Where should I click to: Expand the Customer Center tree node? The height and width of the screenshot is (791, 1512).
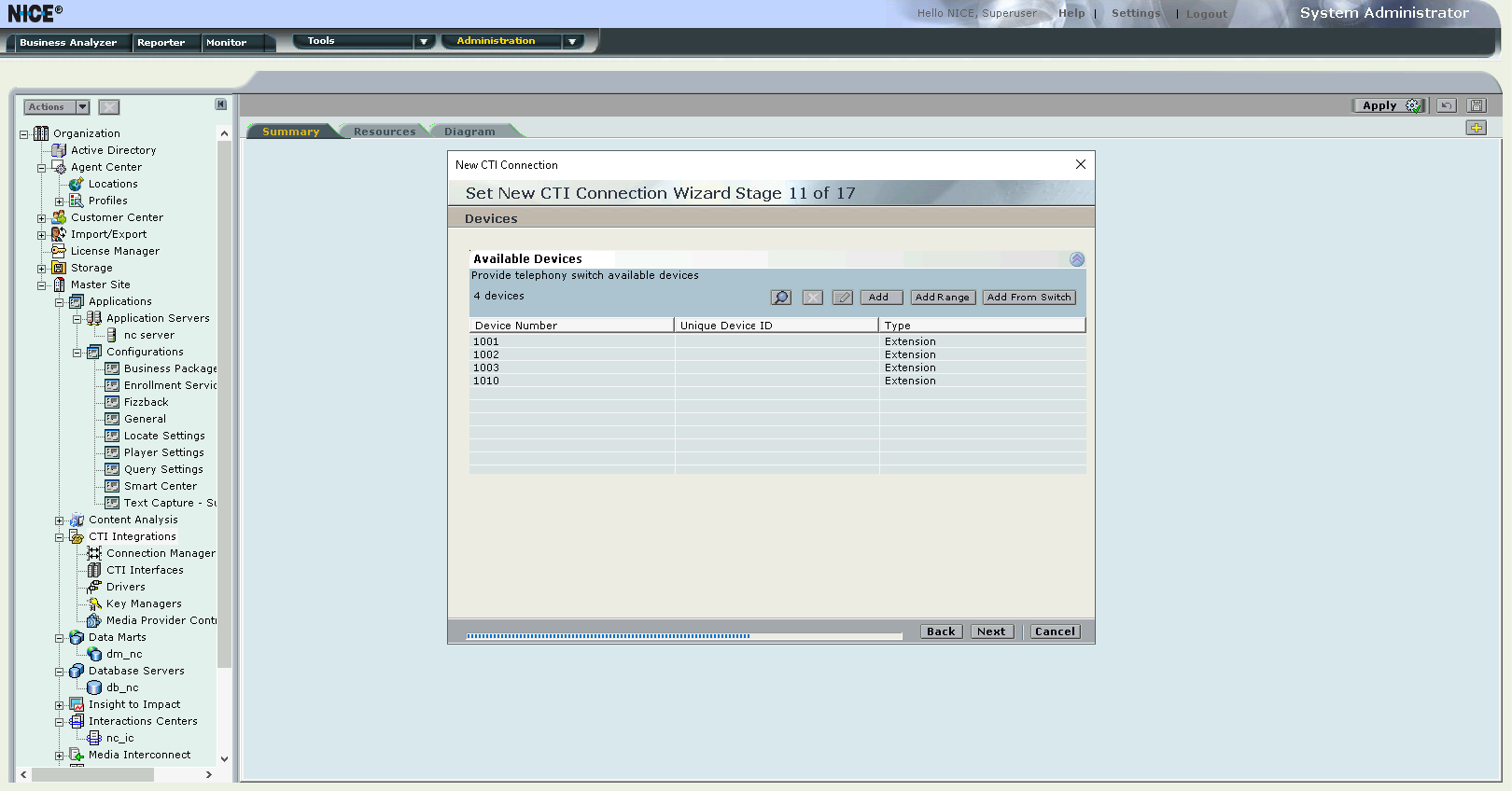tap(42, 218)
